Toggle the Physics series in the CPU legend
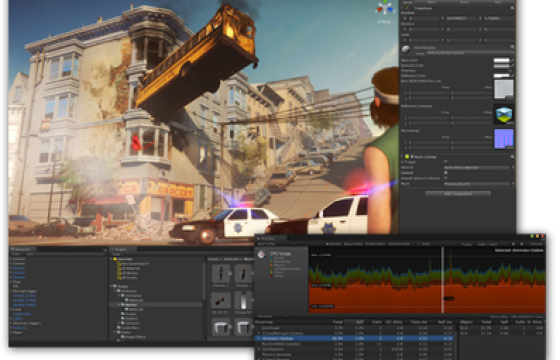This screenshot has width=560, height=360. point(278,265)
